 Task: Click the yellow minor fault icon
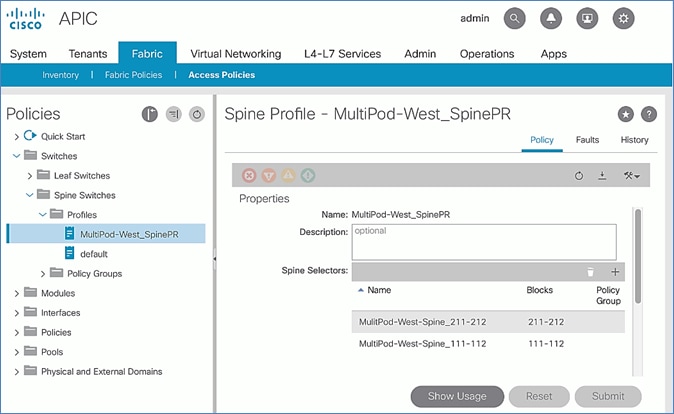click(288, 175)
